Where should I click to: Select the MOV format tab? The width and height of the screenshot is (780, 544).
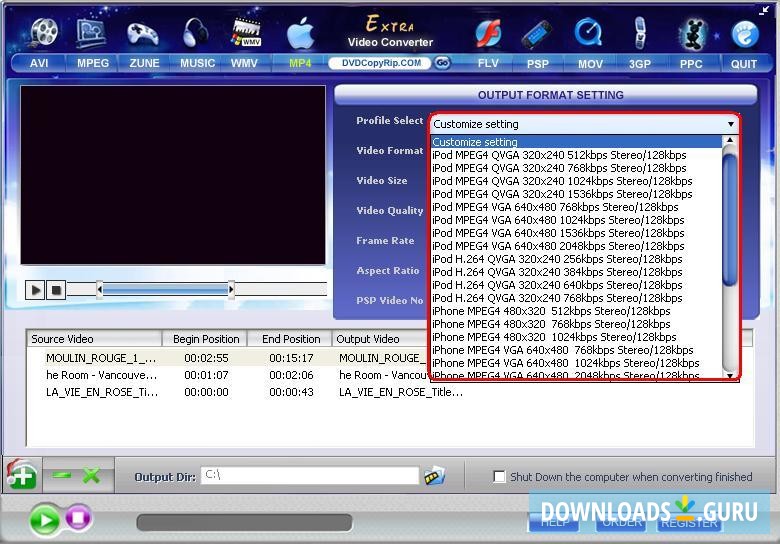[x=590, y=64]
